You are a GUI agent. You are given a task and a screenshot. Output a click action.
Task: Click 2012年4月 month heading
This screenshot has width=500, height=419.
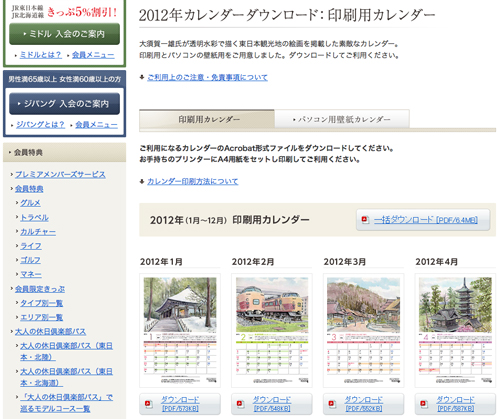pos(437,262)
